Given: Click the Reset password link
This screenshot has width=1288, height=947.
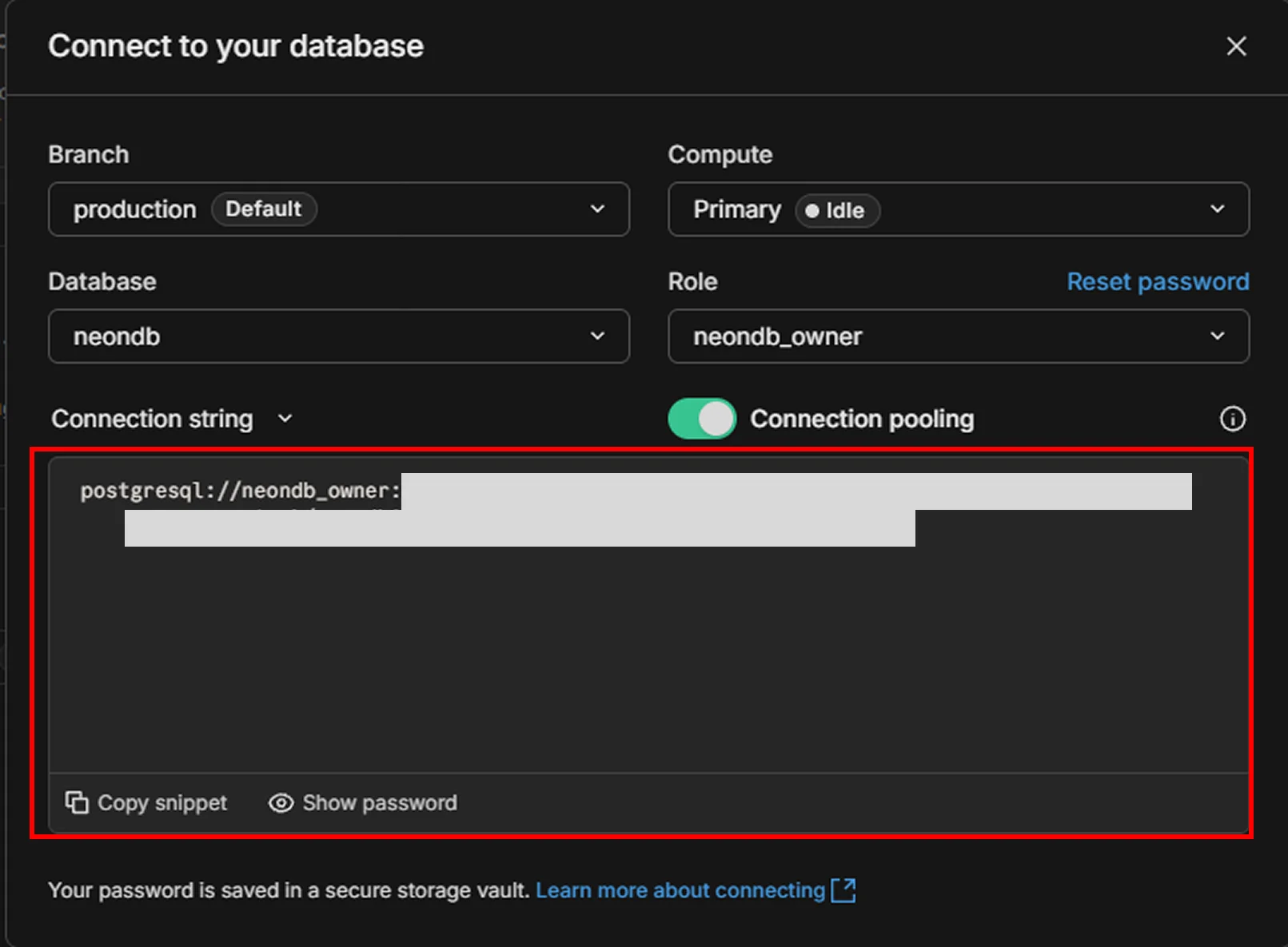Looking at the screenshot, I should tap(1158, 281).
